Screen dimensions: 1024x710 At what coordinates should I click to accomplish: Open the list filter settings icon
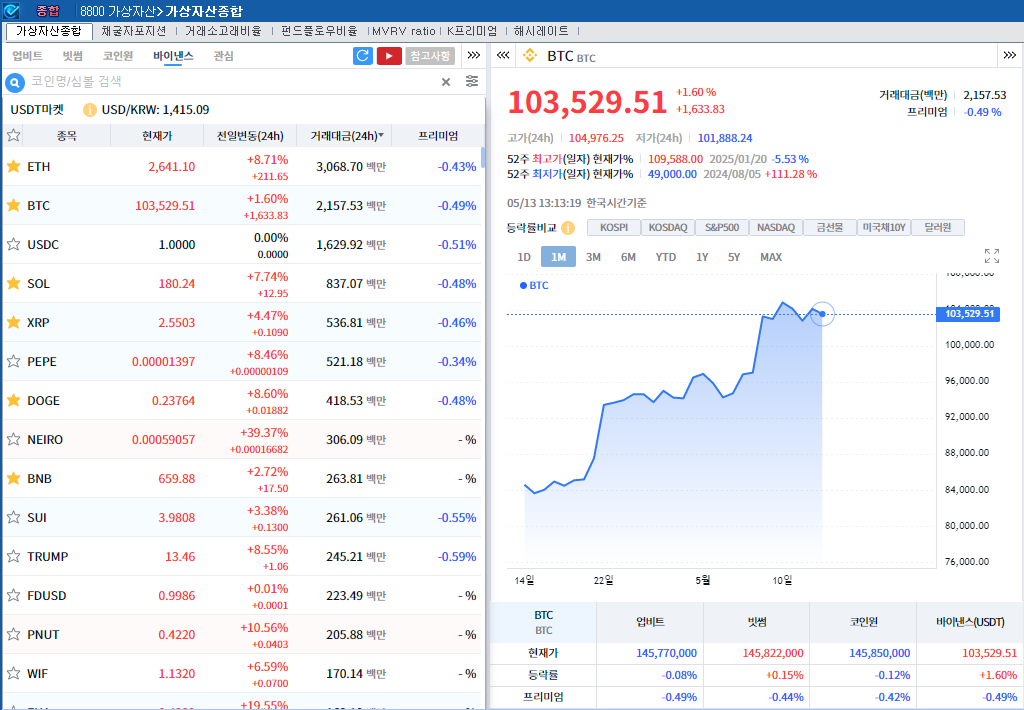[472, 81]
